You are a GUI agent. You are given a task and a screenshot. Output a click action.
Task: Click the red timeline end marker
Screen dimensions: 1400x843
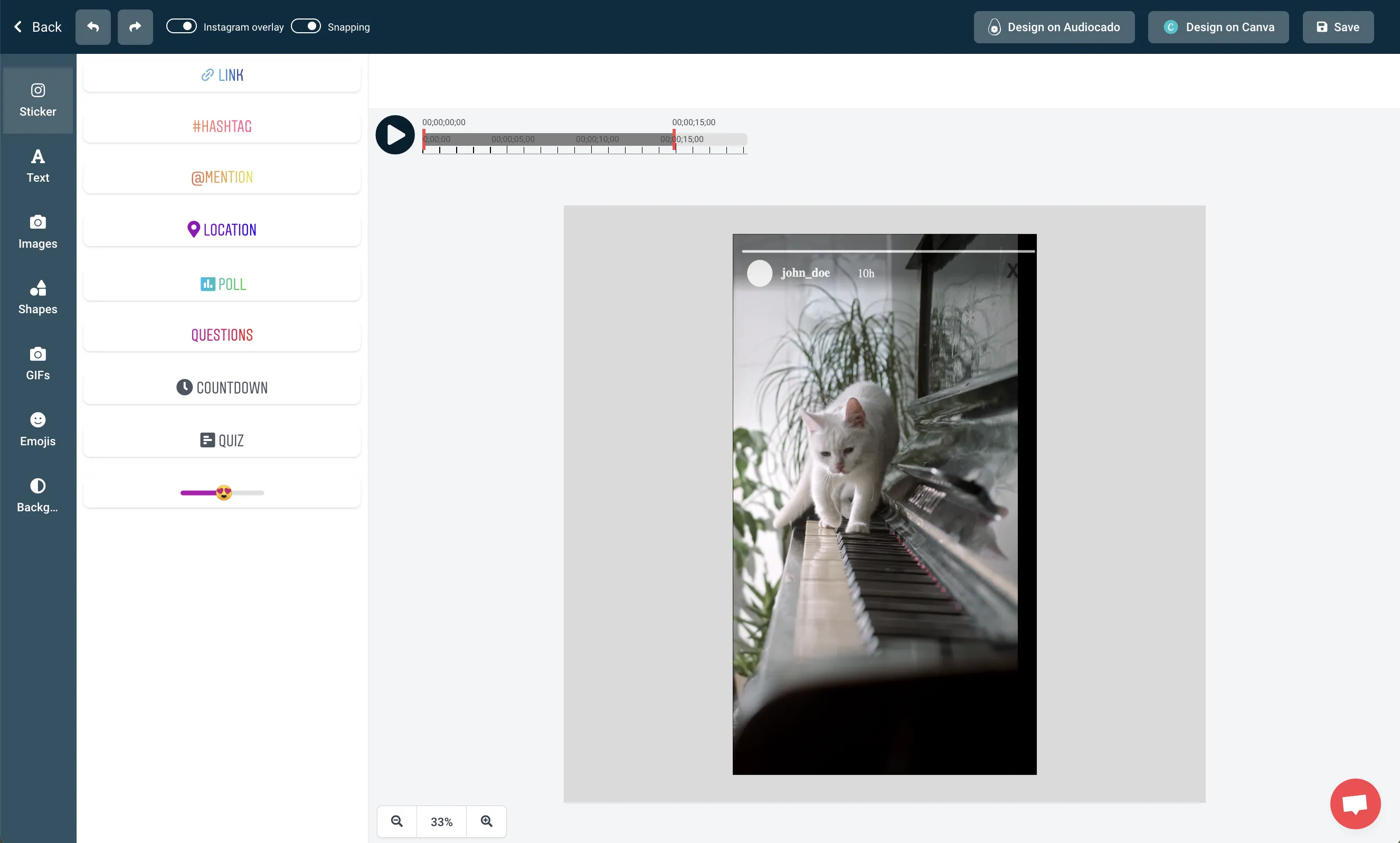point(674,140)
